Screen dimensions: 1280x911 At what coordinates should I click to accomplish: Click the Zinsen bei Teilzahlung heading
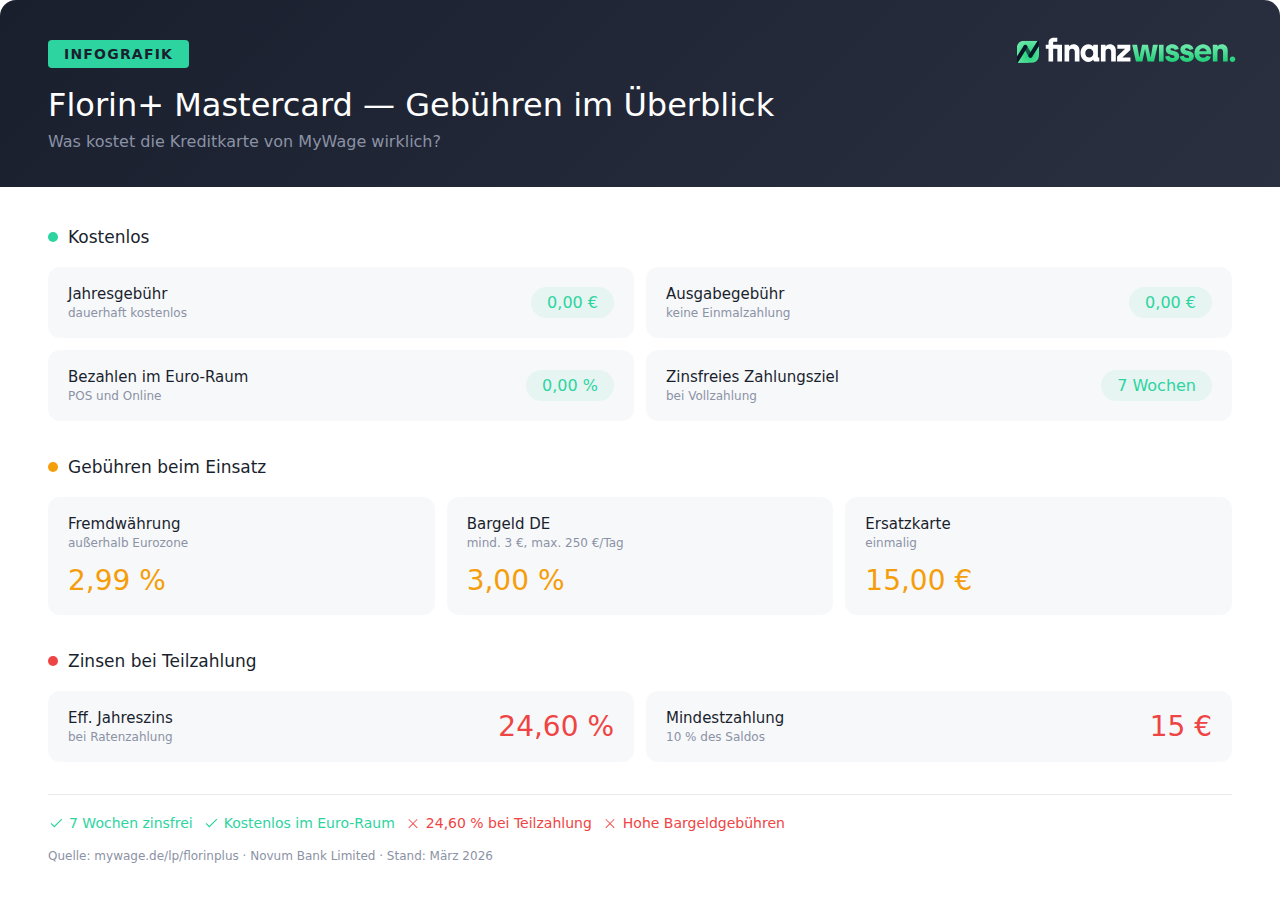click(162, 661)
